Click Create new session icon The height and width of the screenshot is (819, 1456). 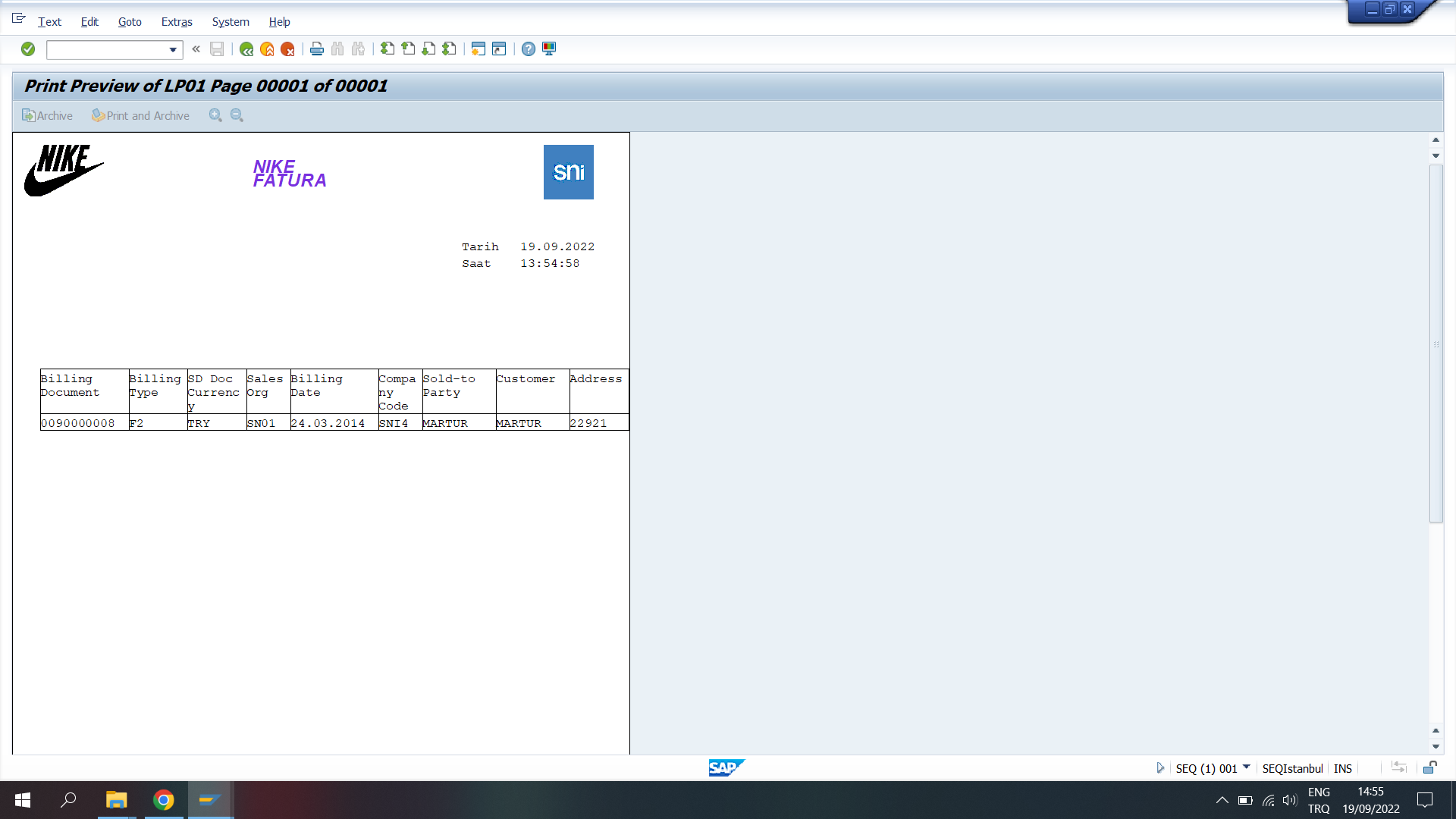[x=478, y=49]
